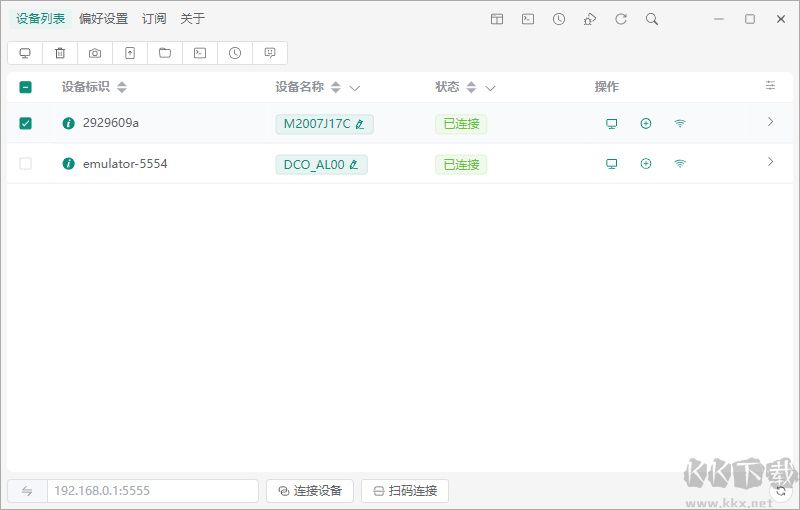Click the batch mirror screen toolbar icon

click(x=25, y=53)
